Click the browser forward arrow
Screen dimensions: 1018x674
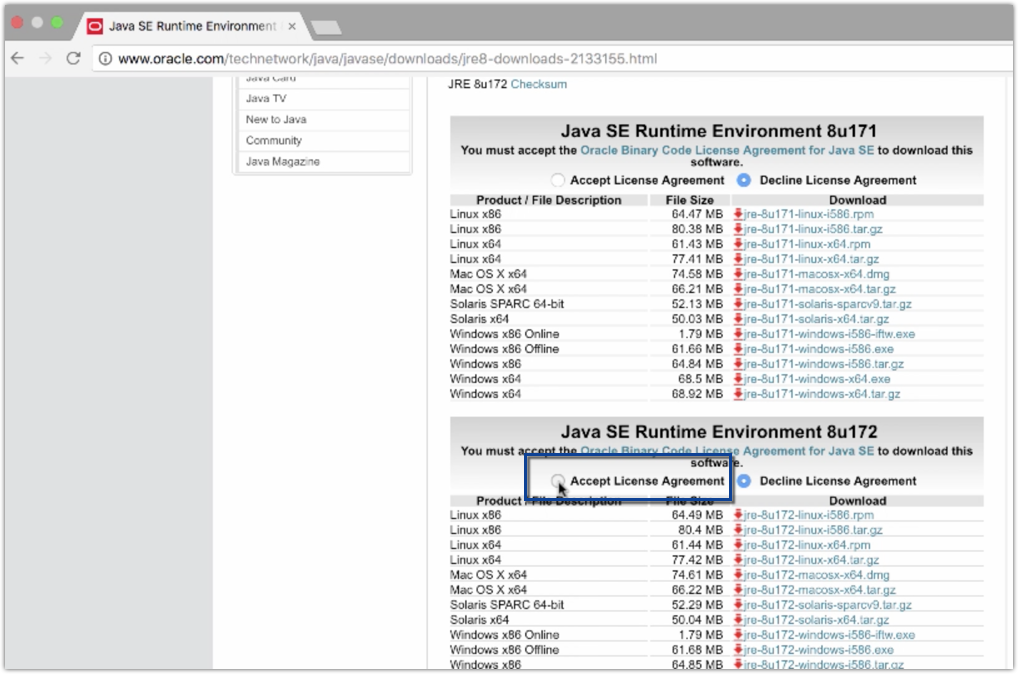tap(44, 58)
